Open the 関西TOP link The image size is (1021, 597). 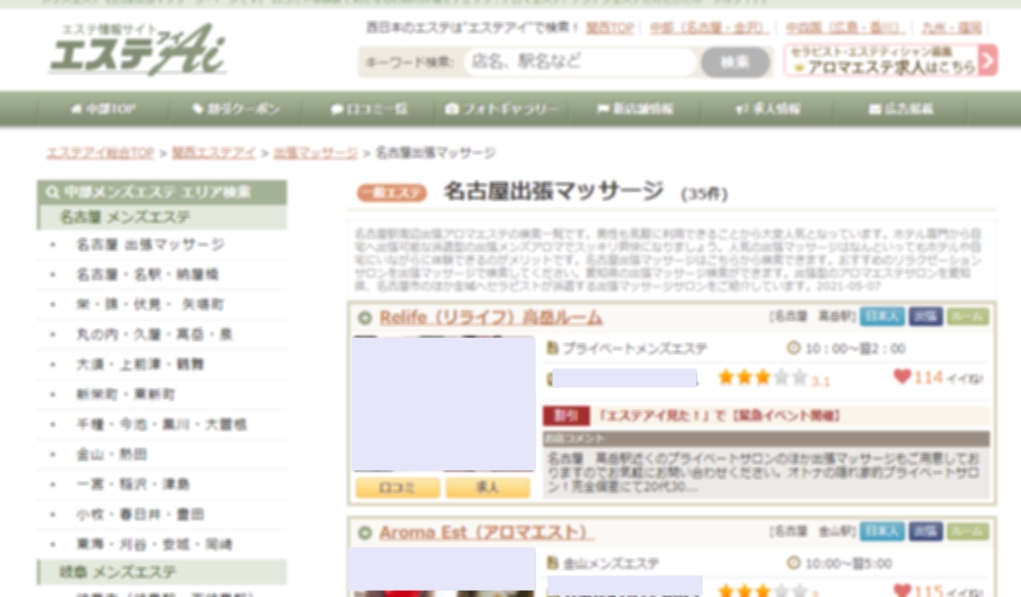point(609,28)
